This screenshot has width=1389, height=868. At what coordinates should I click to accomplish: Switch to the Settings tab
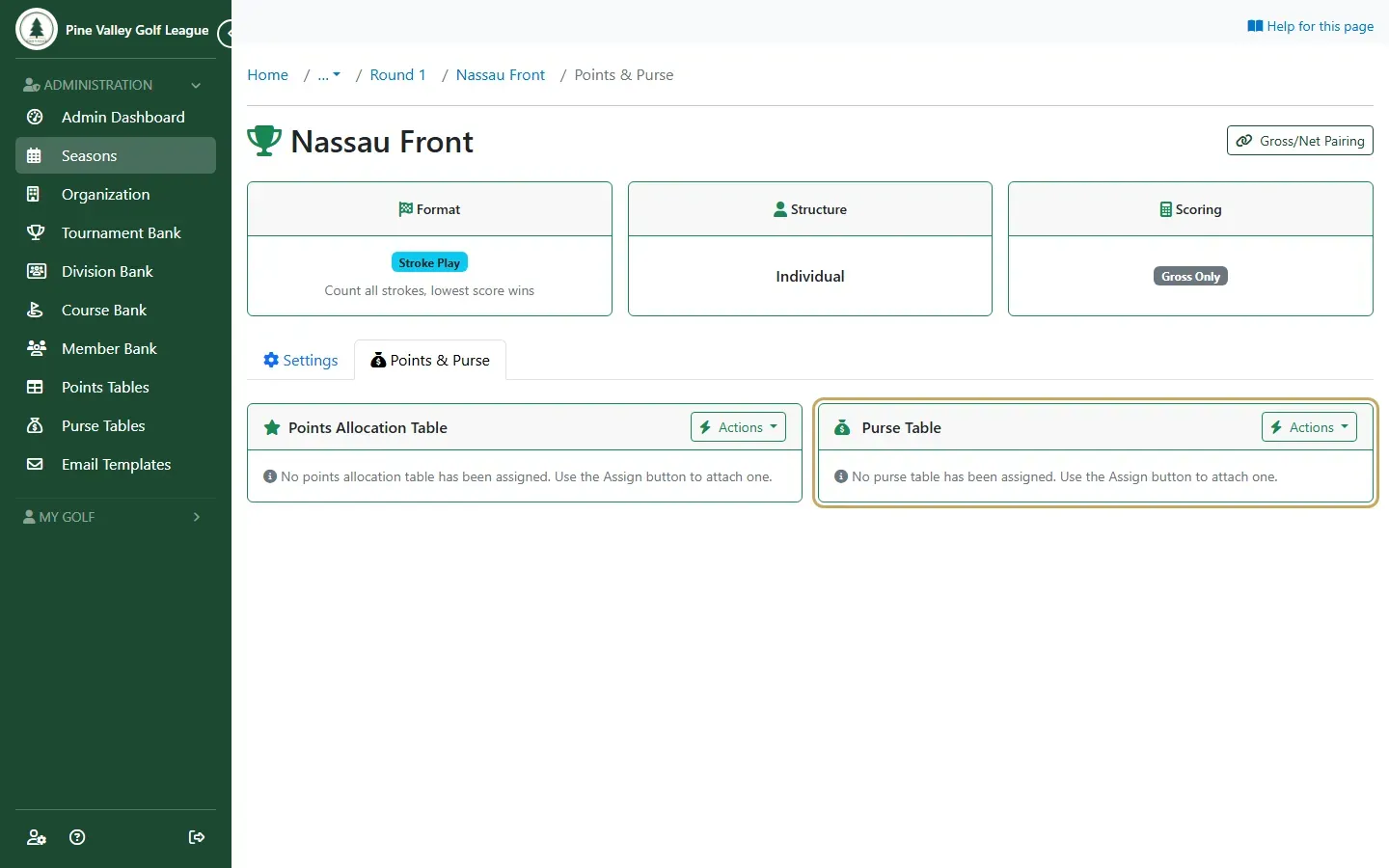coord(301,360)
